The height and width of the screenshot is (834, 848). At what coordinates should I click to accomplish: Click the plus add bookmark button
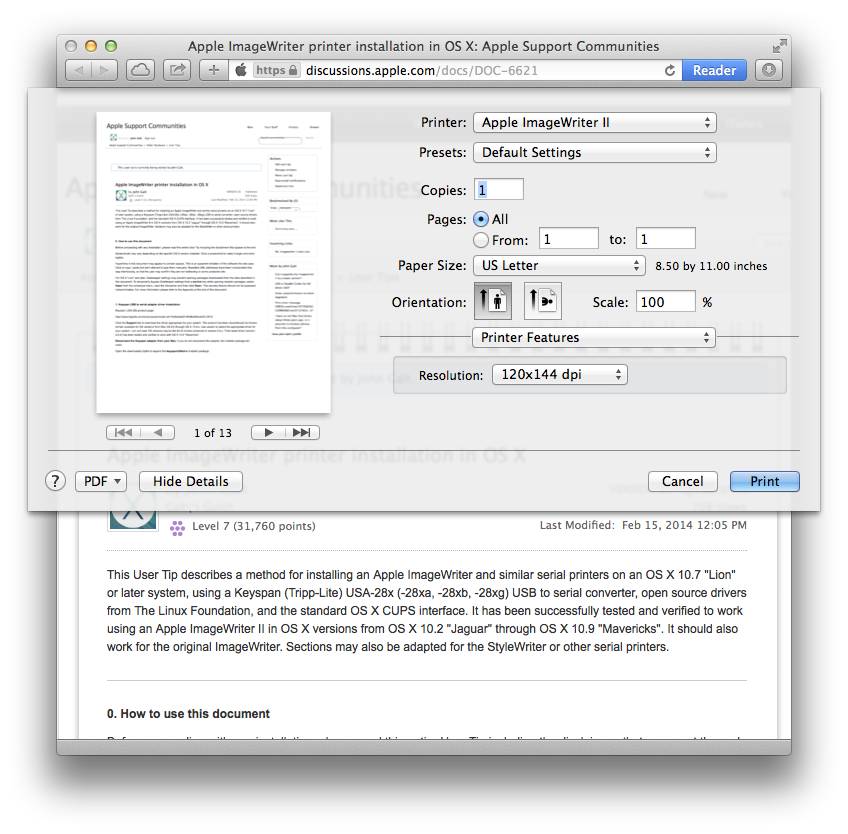[x=214, y=70]
